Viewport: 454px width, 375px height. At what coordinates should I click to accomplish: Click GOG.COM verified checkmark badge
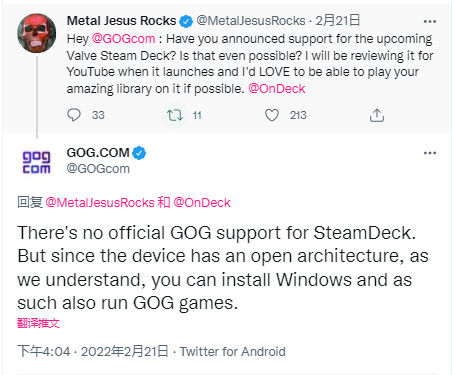point(139,153)
